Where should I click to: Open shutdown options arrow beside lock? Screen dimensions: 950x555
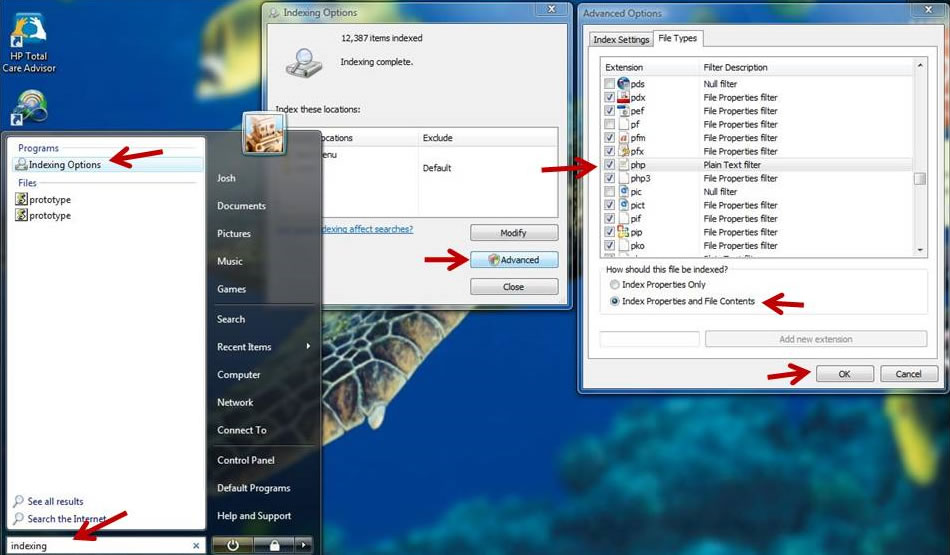(304, 545)
